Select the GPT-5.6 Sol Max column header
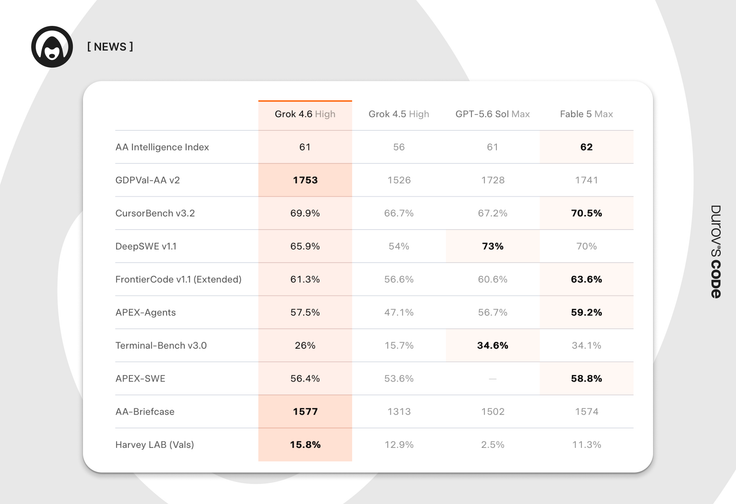This screenshot has height=504, width=736. point(492,114)
